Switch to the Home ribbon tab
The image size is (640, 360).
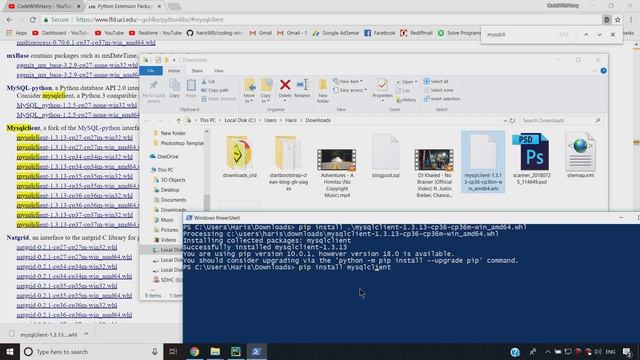[x=174, y=71]
